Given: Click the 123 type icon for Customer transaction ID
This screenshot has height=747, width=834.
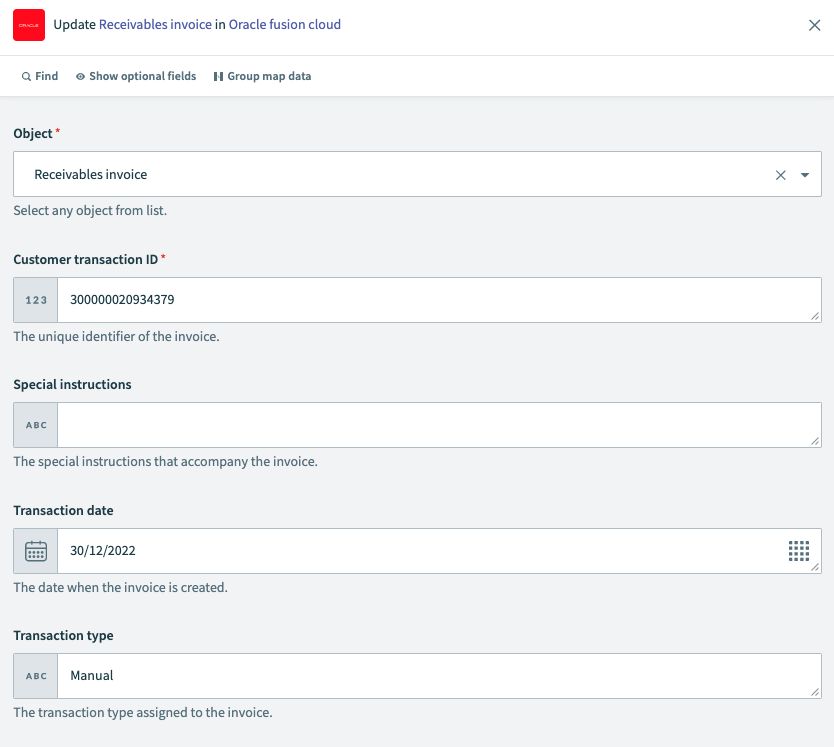Looking at the screenshot, I should (36, 300).
